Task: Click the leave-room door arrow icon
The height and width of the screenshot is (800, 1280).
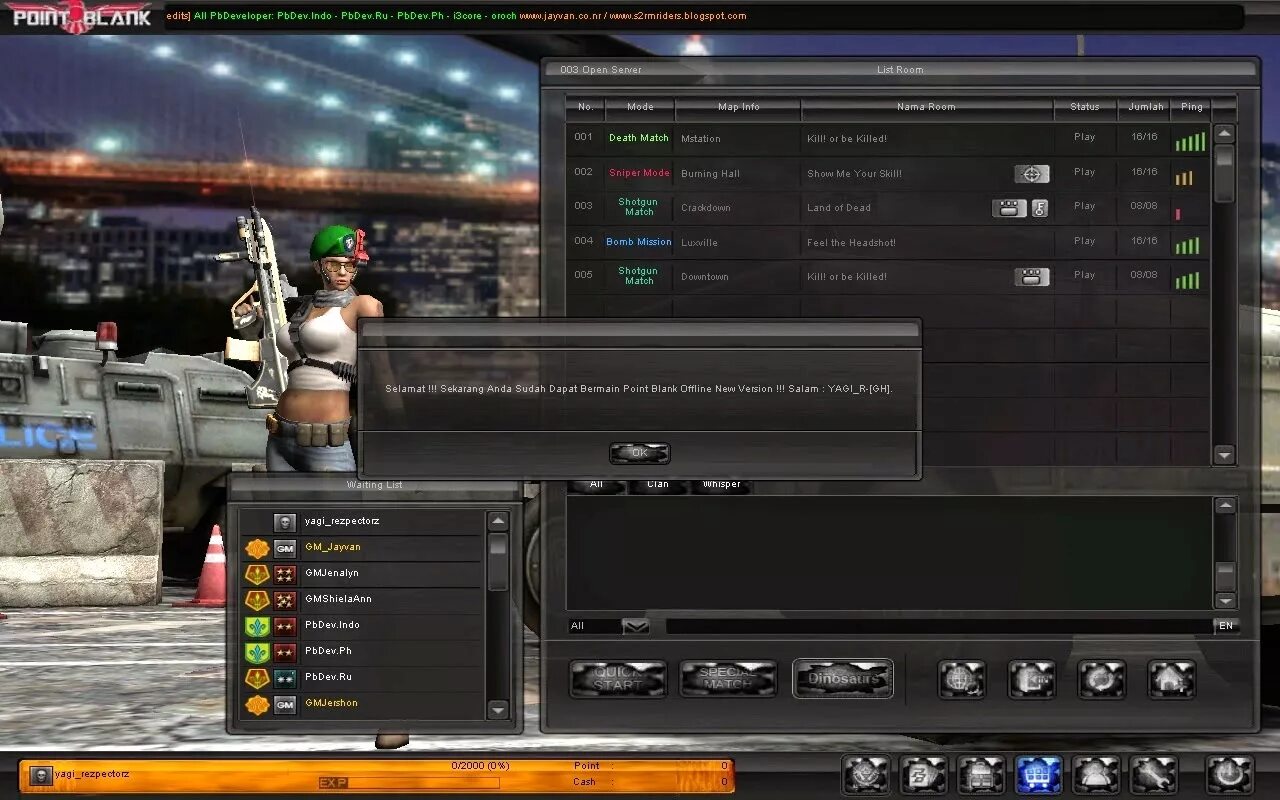Action: point(1031,679)
